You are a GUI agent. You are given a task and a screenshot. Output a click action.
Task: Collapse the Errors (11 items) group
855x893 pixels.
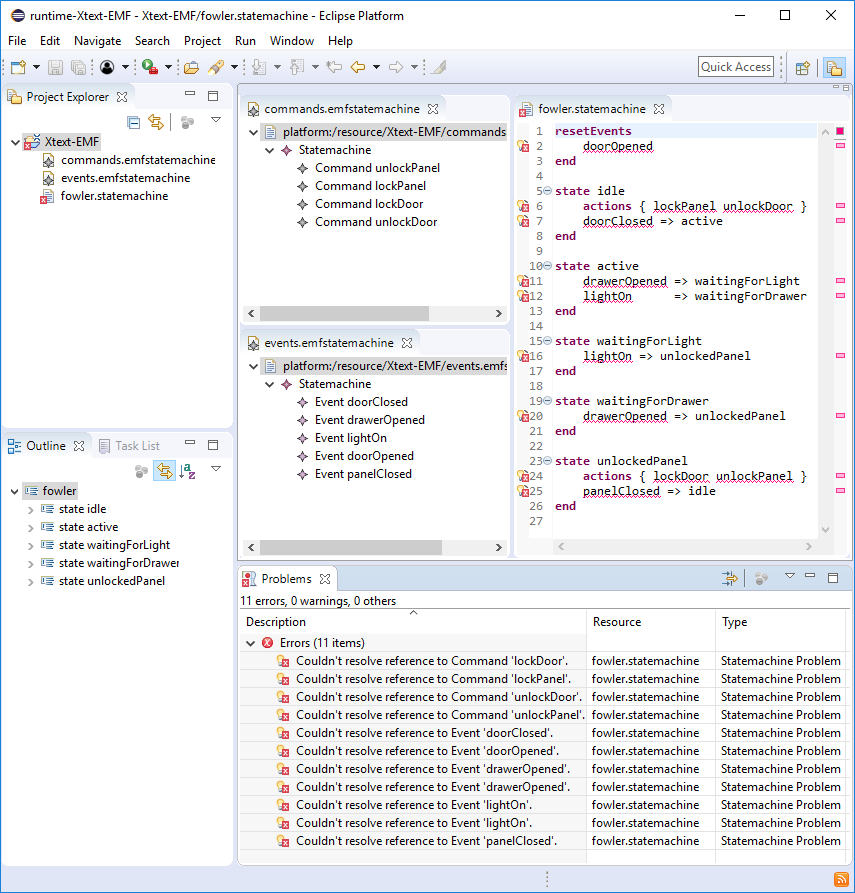(x=251, y=643)
